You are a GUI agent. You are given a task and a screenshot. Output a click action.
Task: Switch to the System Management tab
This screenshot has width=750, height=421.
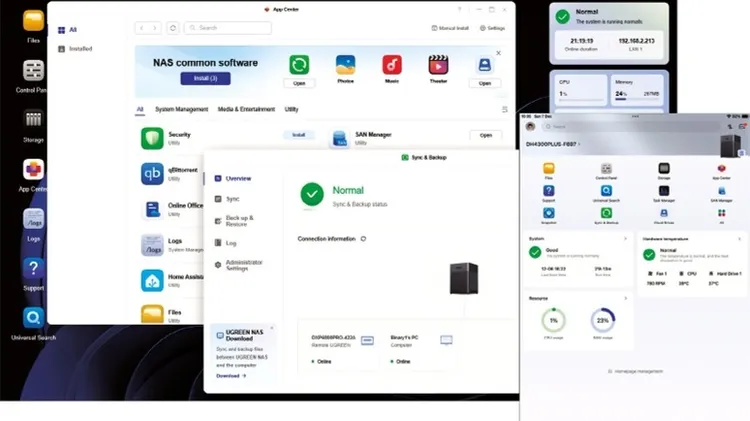[181, 109]
